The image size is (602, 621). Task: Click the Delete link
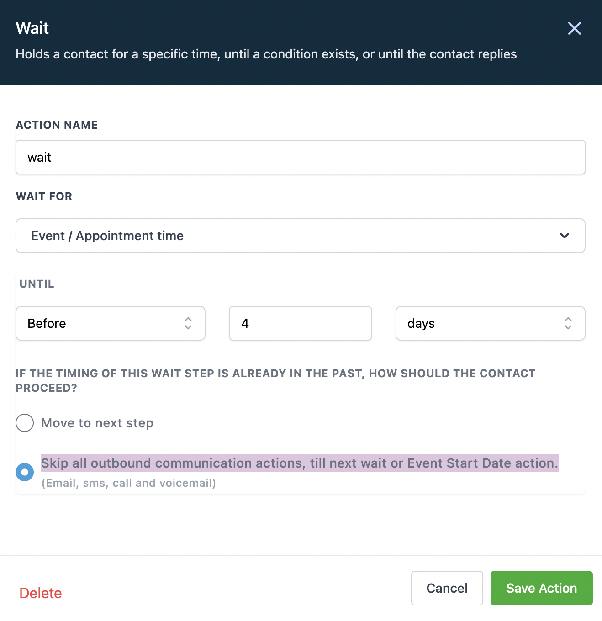point(40,593)
